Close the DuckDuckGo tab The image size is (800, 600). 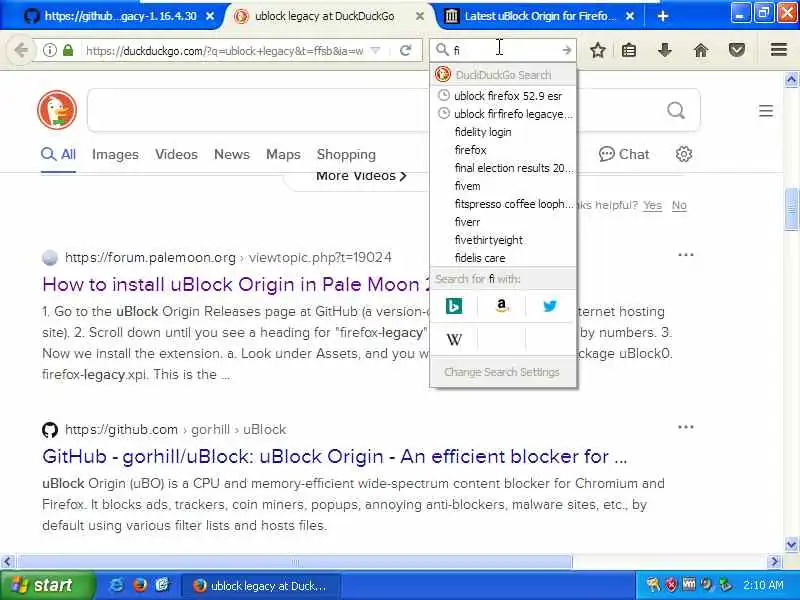pos(419,16)
